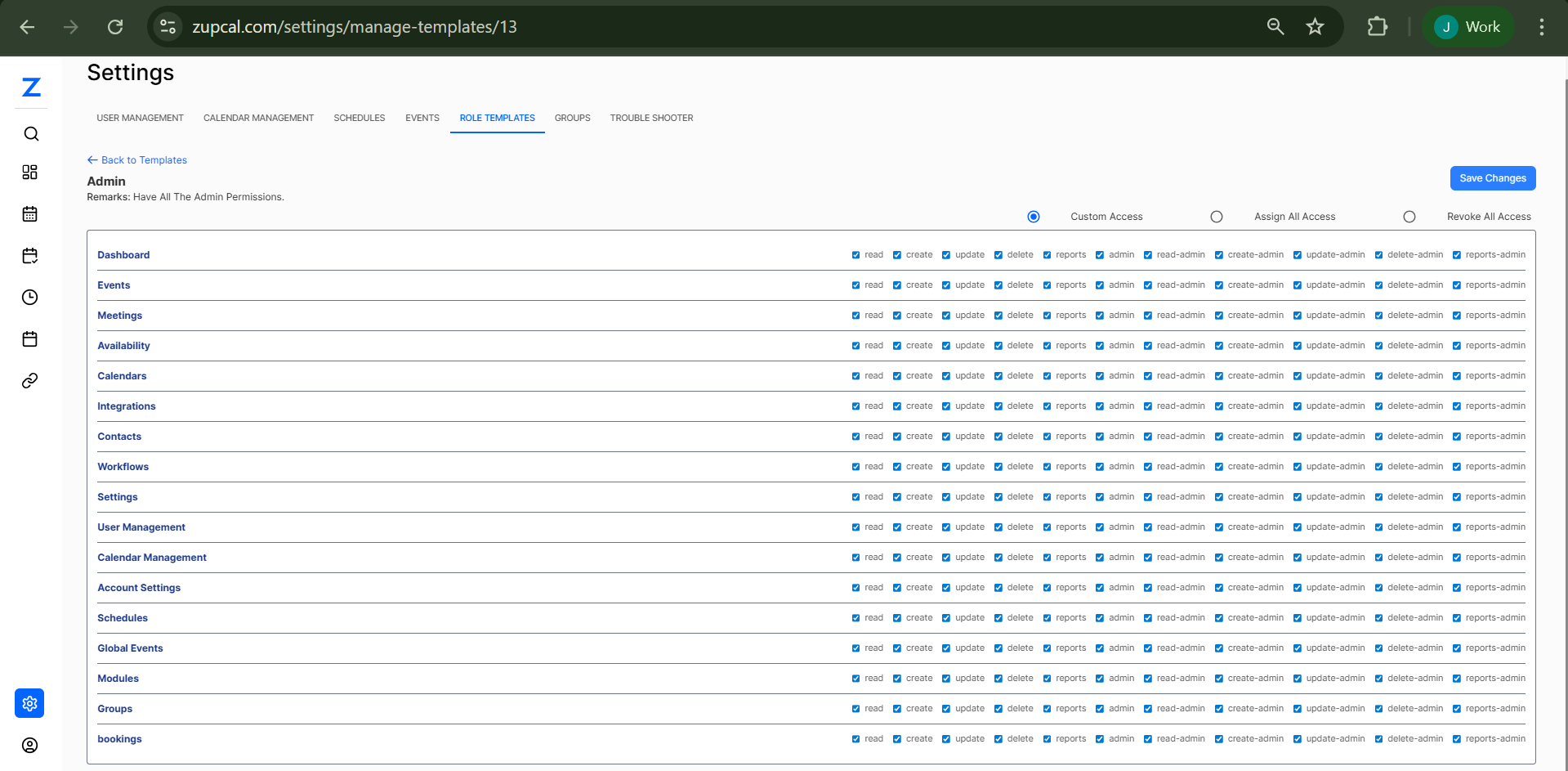1568x771 pixels.
Task: Uncheck the read permission for Dashboard
Action: (855, 254)
